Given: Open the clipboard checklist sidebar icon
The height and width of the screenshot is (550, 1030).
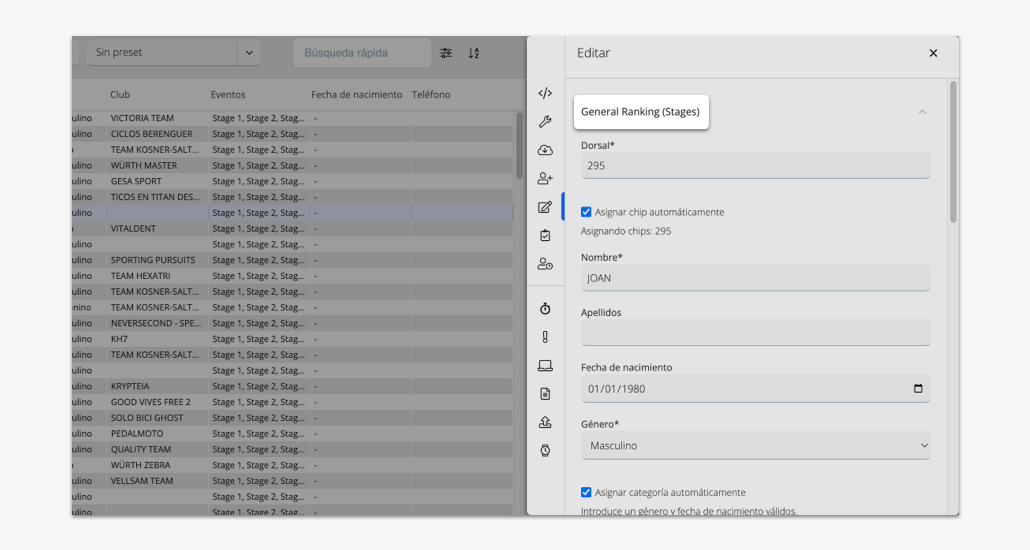Looking at the screenshot, I should point(545,235).
